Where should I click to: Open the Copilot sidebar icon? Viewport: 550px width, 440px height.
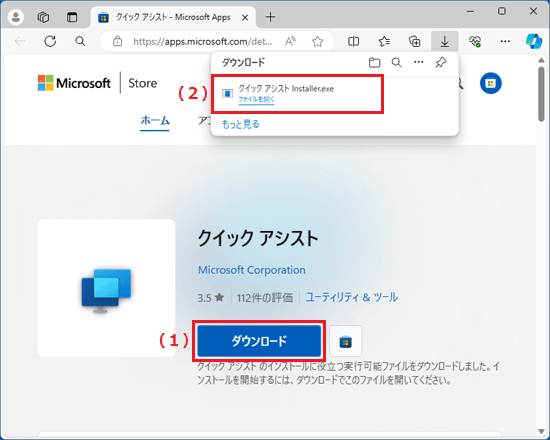click(x=534, y=41)
